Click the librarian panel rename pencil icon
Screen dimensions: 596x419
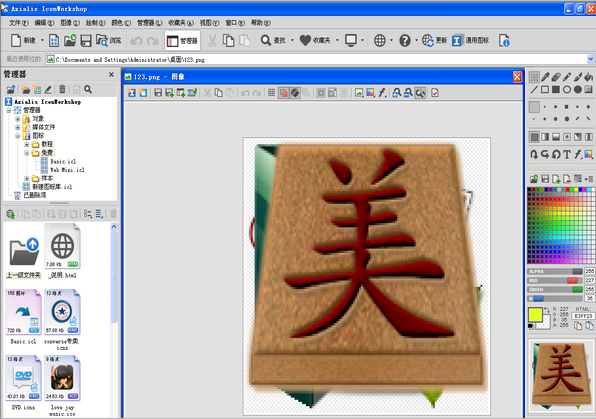[48, 89]
